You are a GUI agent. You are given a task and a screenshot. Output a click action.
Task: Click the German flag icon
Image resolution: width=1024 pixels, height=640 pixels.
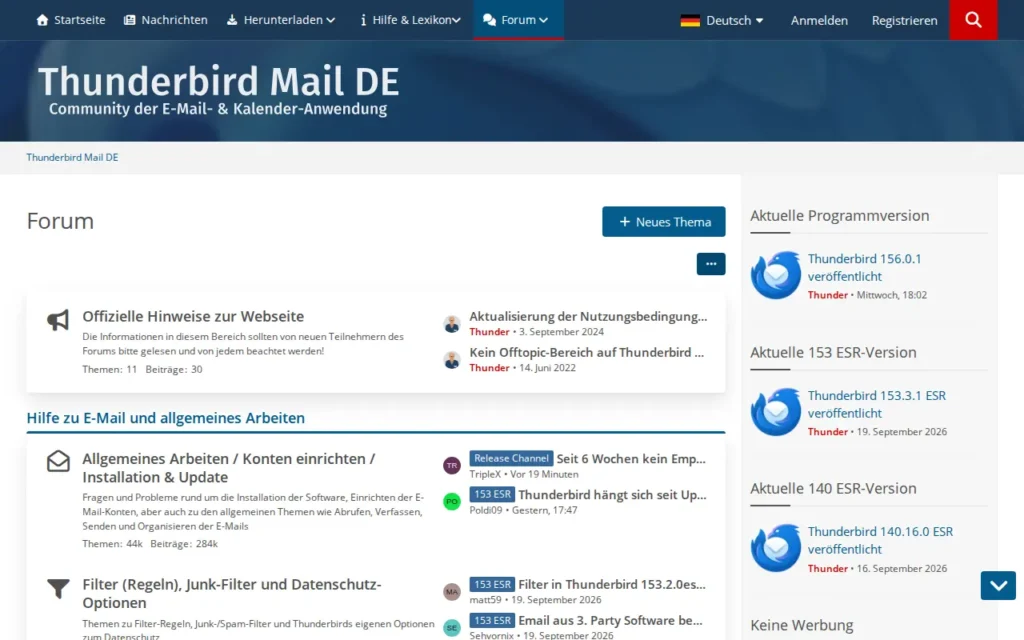pyautogui.click(x=690, y=20)
